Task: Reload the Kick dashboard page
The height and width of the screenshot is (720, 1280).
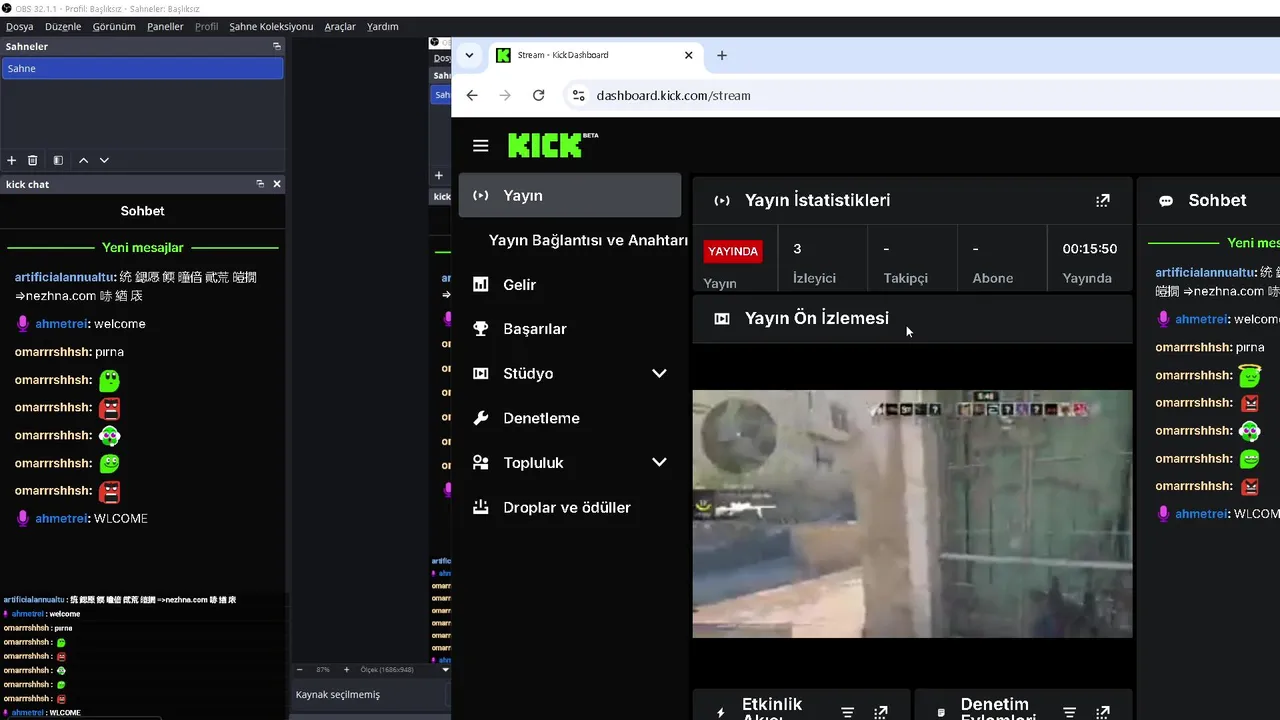Action: pyautogui.click(x=538, y=95)
